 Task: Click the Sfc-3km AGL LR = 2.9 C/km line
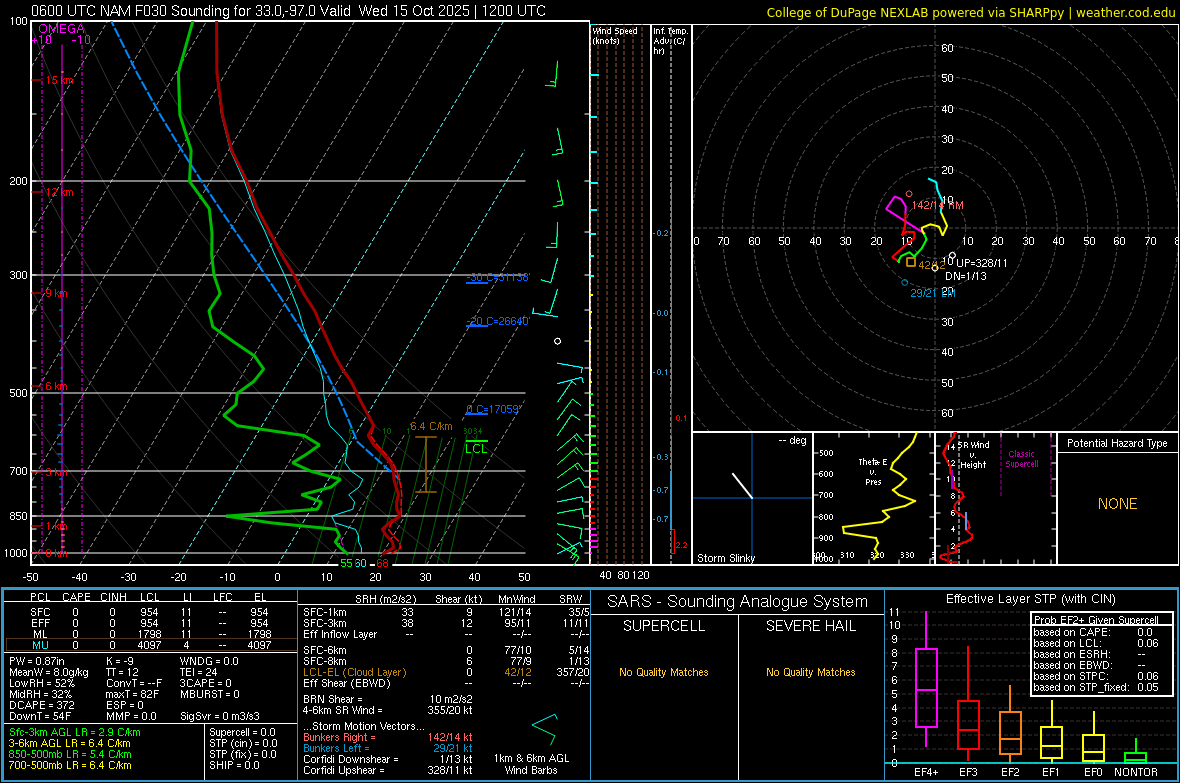[75, 732]
